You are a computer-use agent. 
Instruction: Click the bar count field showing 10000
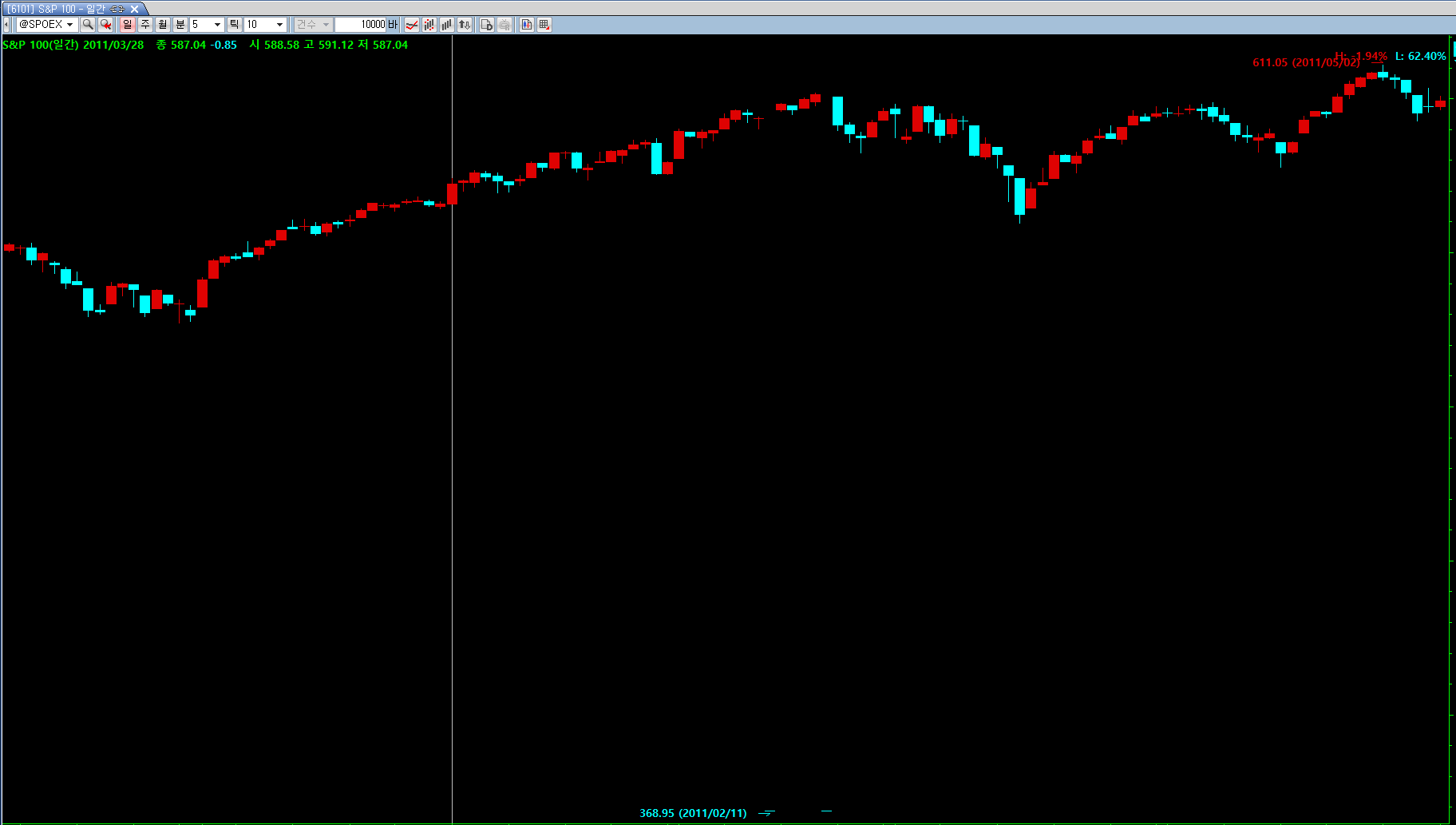(362, 25)
